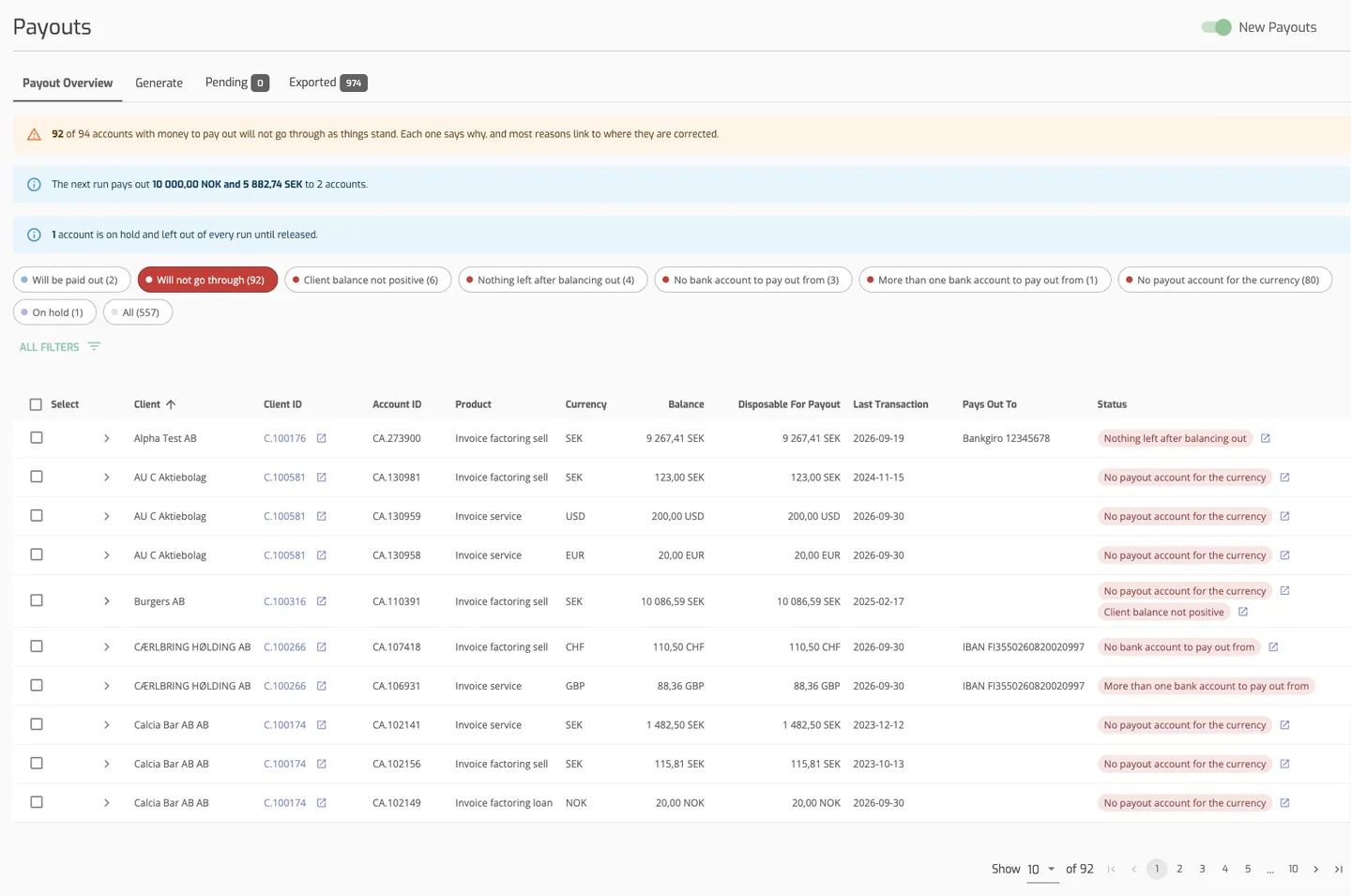The image size is (1351, 896).
Task: Expand the Alpha Test AB row
Action: (106, 438)
